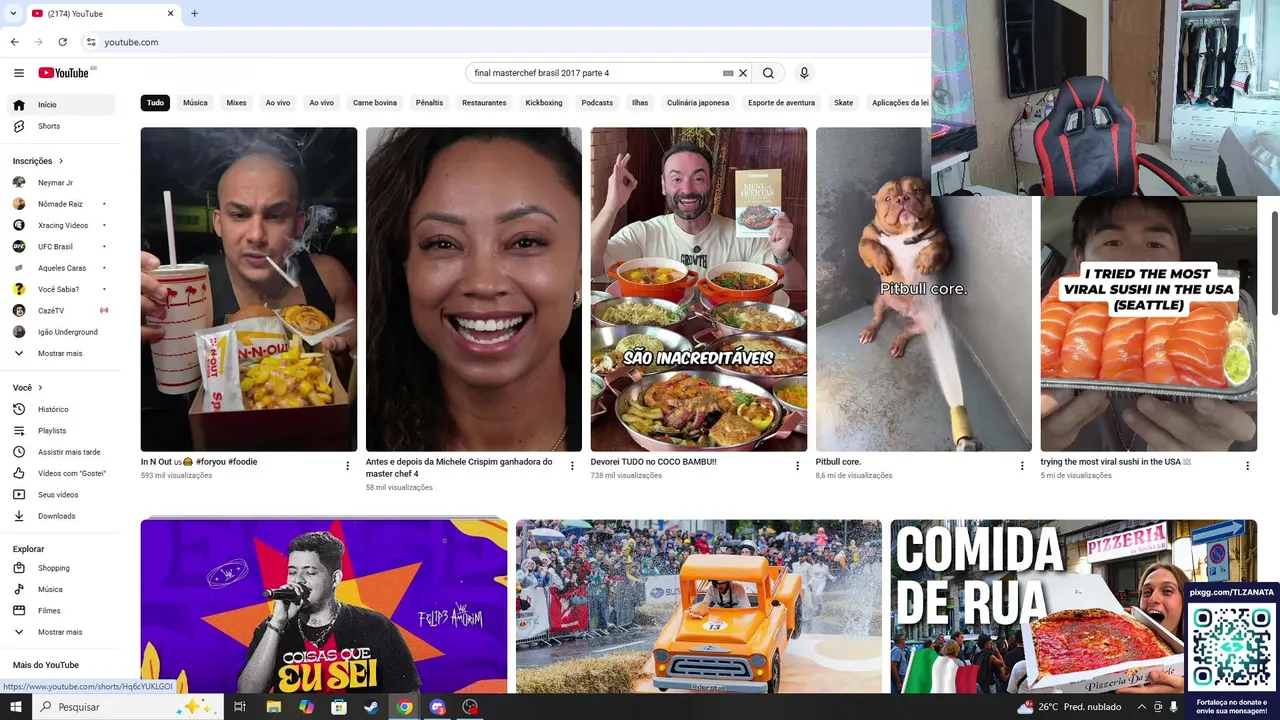Screen dimensions: 1280x720
Task: Open the Windows Start menu
Action: [x=15, y=707]
